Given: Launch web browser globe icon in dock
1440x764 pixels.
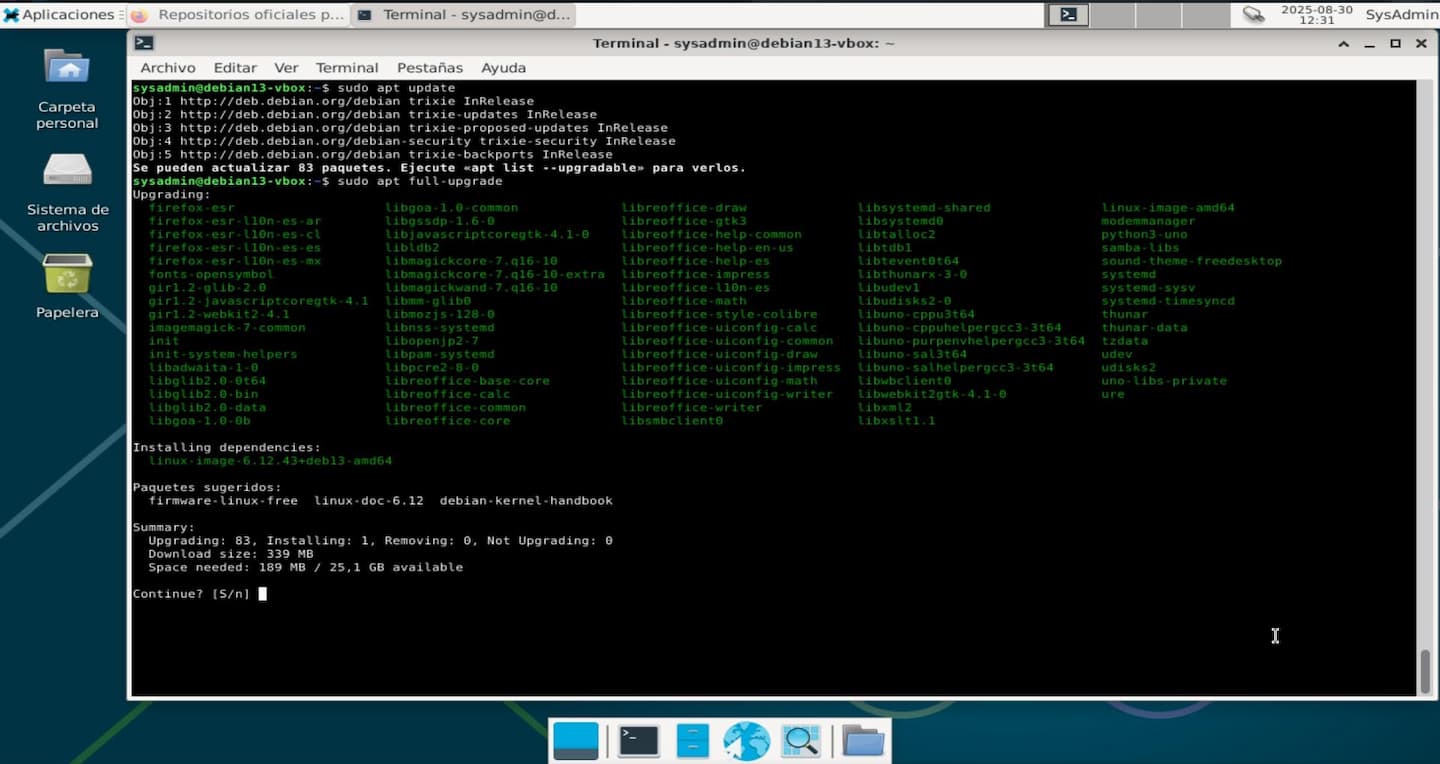Looking at the screenshot, I should 746,741.
